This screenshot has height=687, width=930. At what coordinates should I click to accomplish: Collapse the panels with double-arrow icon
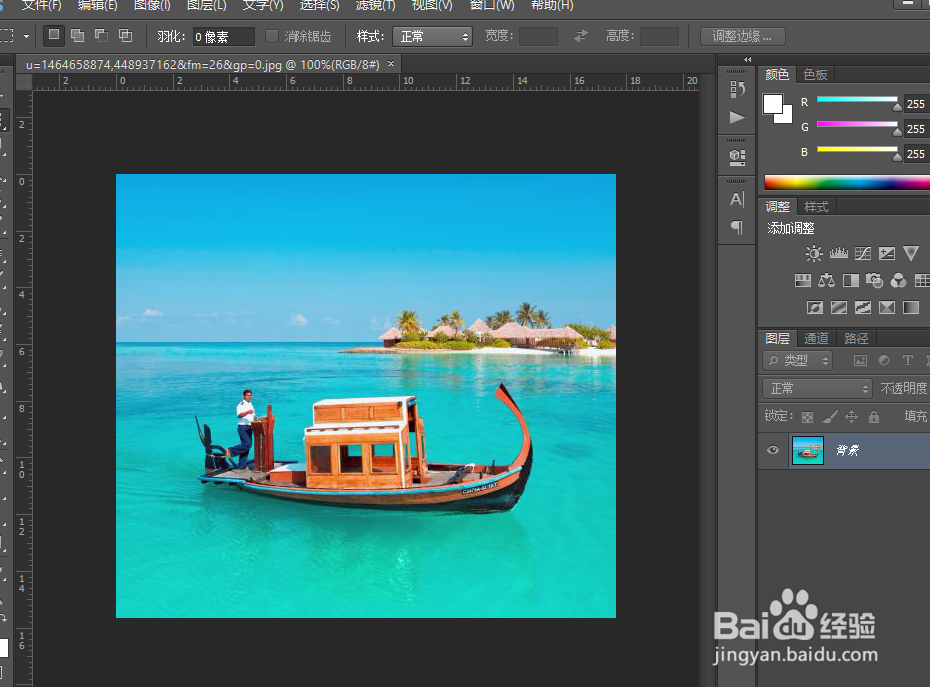click(x=747, y=59)
